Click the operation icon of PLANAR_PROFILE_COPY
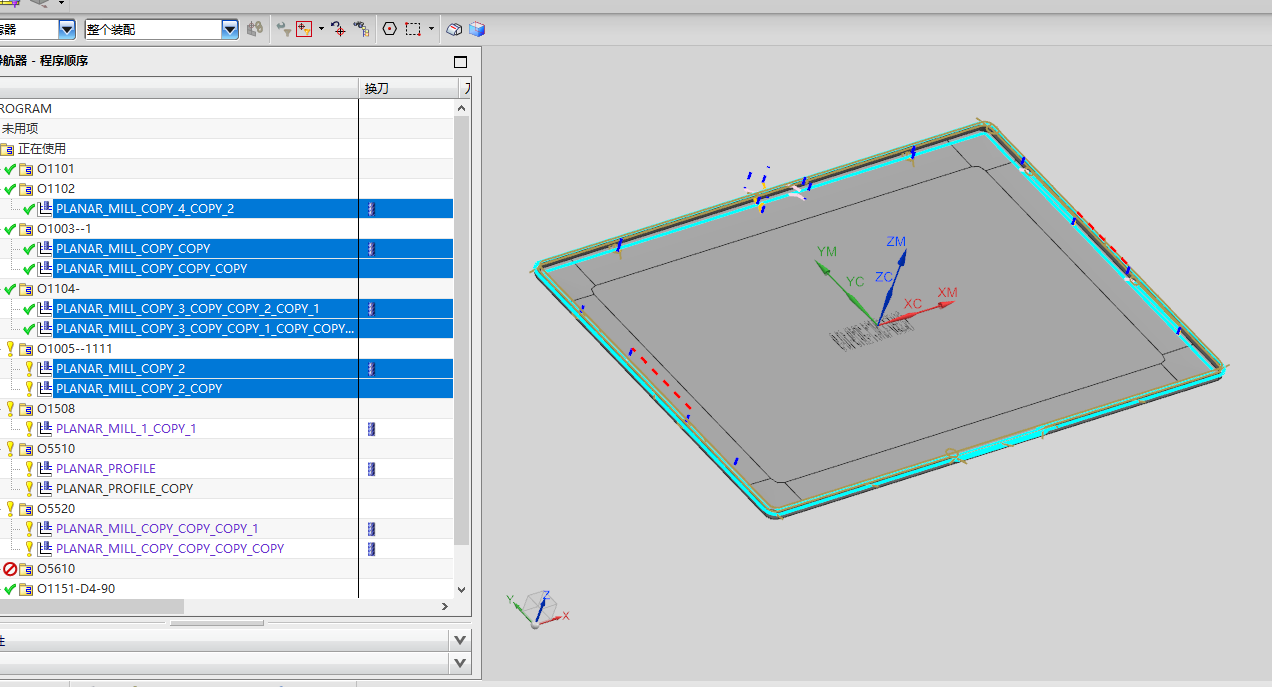The image size is (1272, 687). pyautogui.click(x=45, y=489)
